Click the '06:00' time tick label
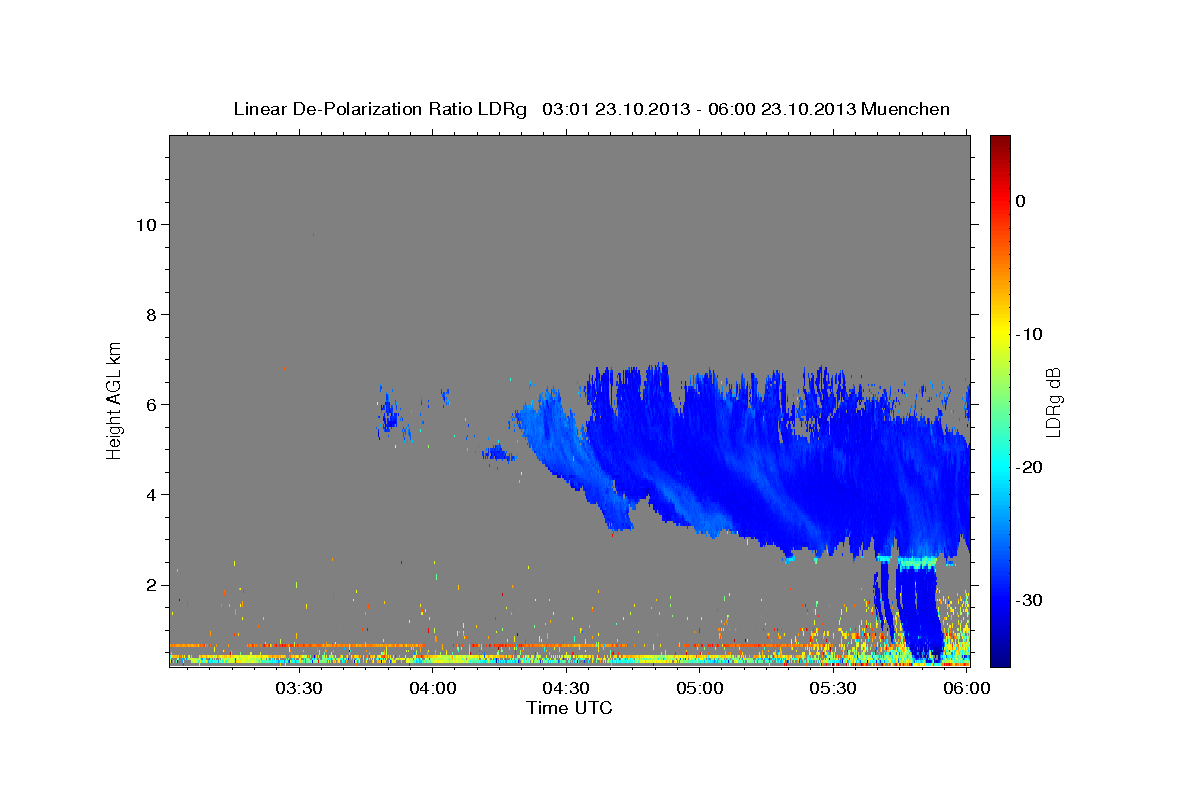The height and width of the screenshot is (800, 1200). pos(967,688)
